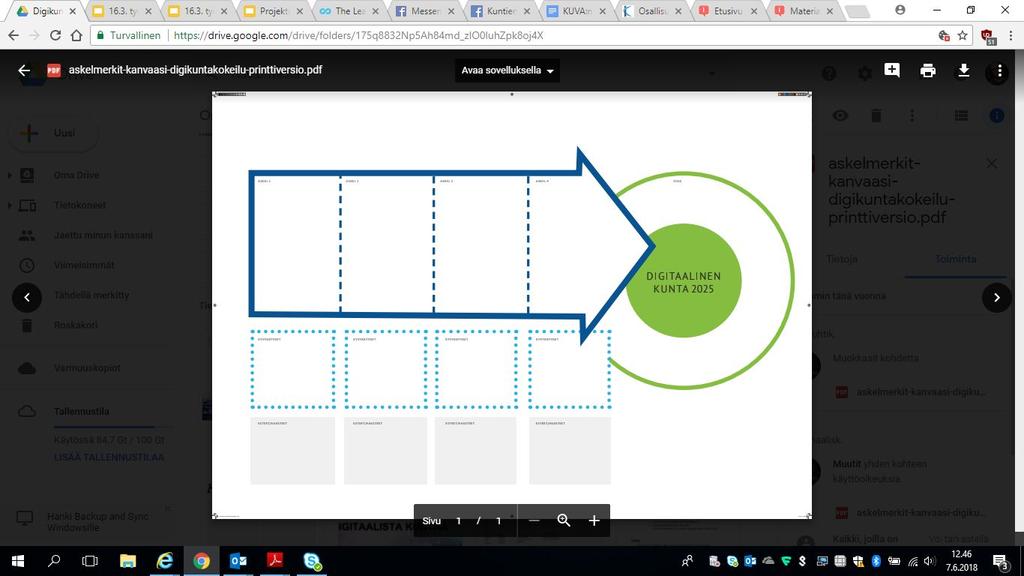Edit the current page number field
Viewport: 1024px width, 576px height.
[458, 520]
